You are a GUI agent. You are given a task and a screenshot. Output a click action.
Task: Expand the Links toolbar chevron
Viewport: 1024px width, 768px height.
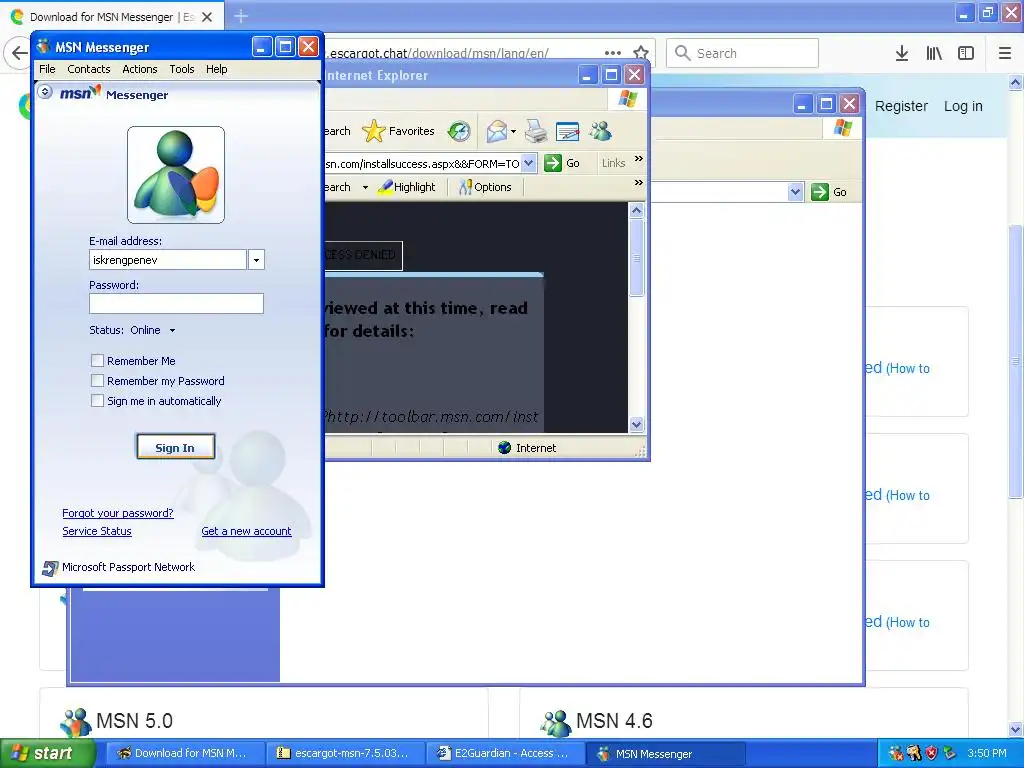tap(639, 159)
